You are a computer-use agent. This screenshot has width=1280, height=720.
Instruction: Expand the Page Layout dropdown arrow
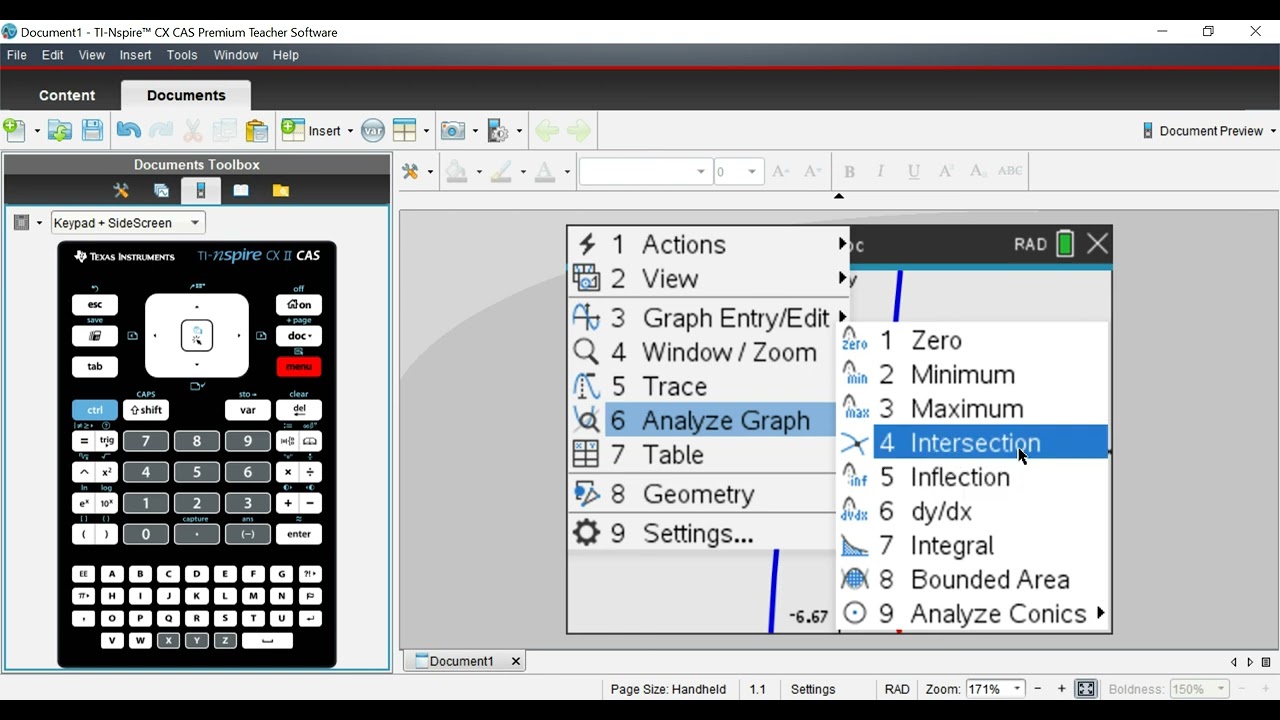click(x=426, y=131)
